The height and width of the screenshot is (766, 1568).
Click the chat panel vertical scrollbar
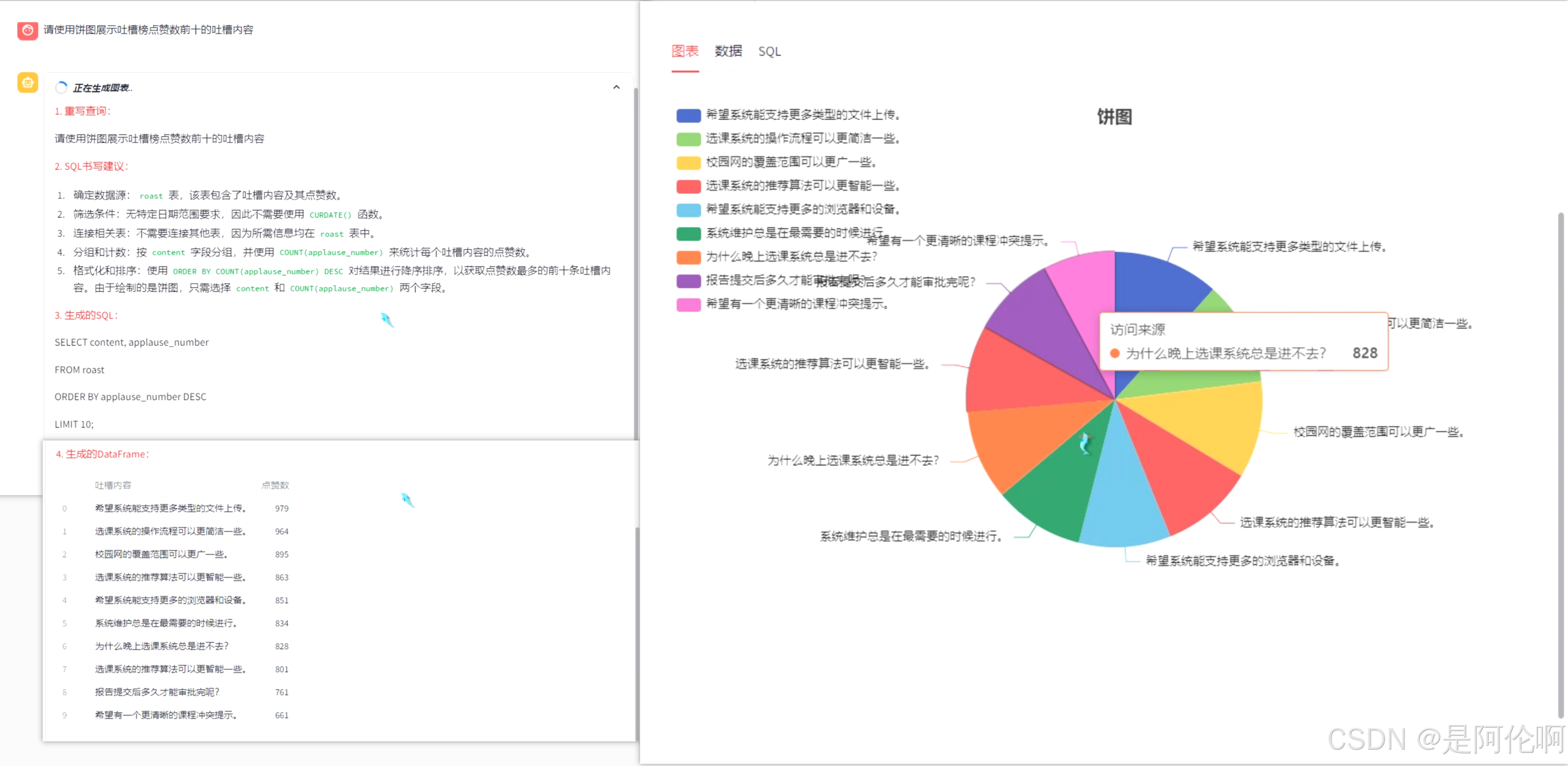[x=636, y=262]
